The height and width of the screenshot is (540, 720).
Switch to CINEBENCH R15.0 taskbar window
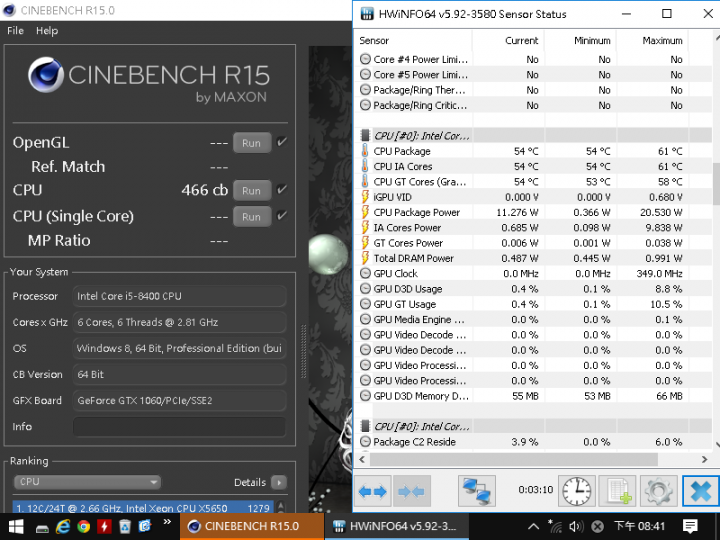coord(252,526)
